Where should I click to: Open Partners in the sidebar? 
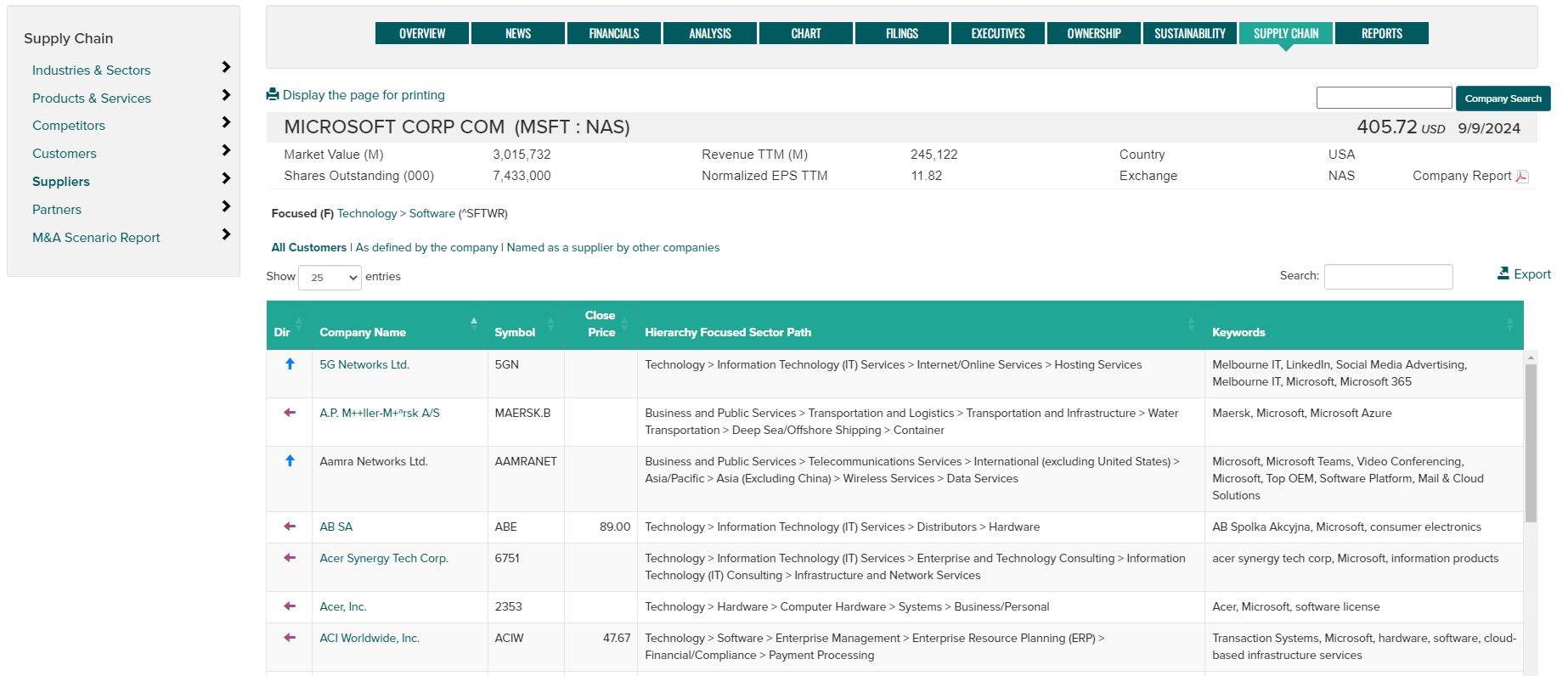click(x=57, y=210)
